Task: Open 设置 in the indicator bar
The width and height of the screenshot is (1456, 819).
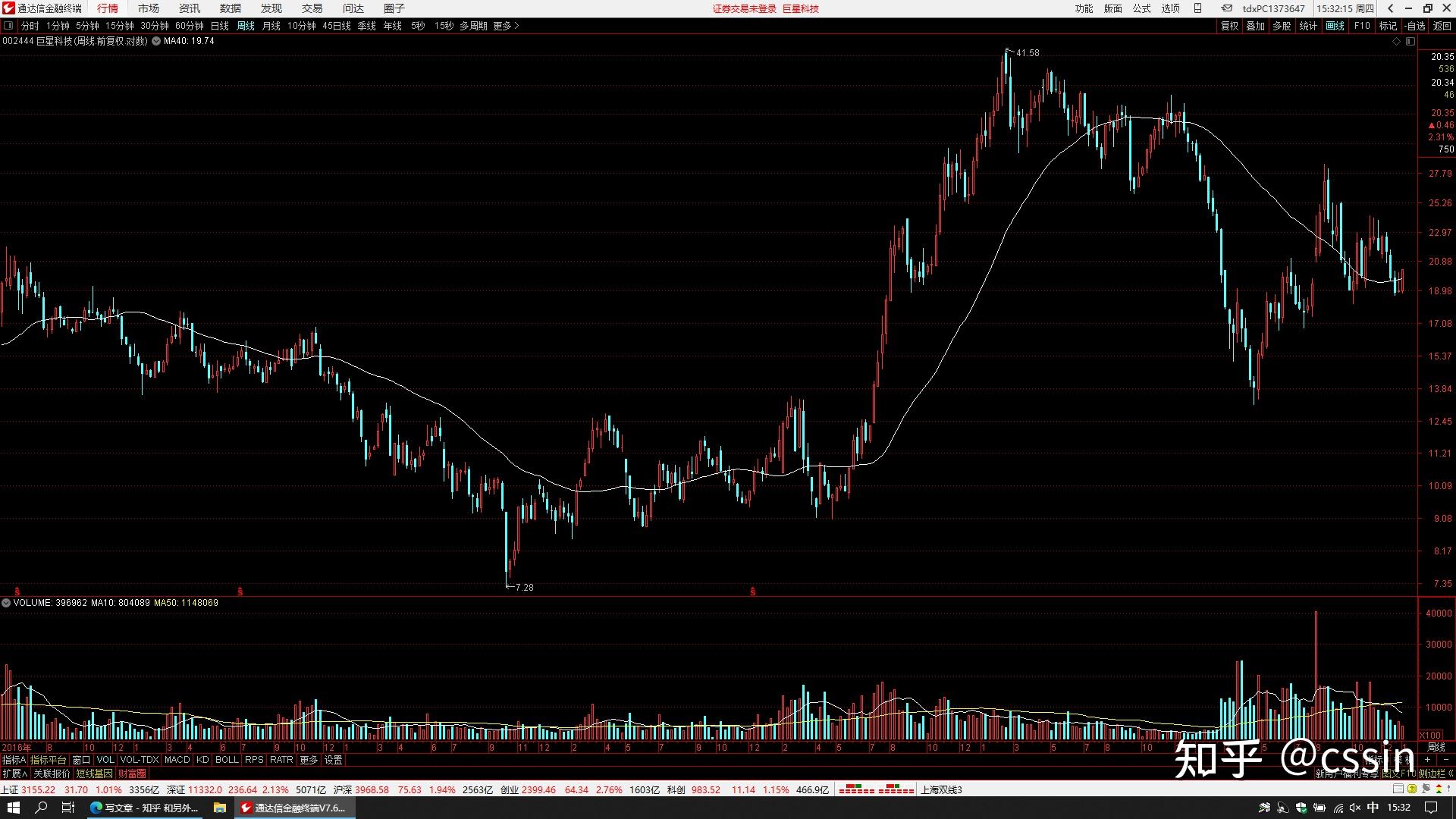Action: 334,759
